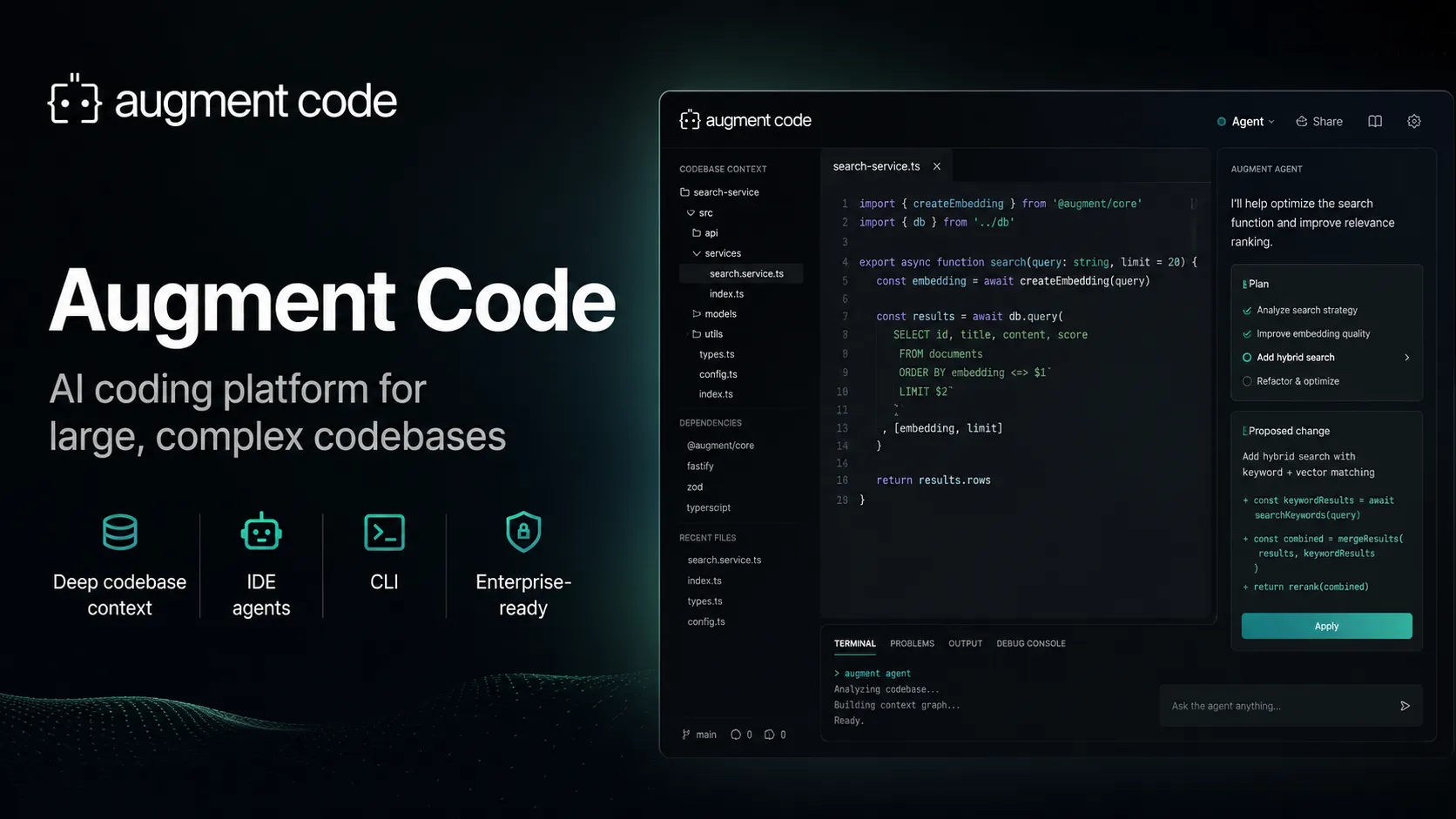Expand the Add hybrid search step chevron
This screenshot has height=819, width=1456.
click(1406, 358)
